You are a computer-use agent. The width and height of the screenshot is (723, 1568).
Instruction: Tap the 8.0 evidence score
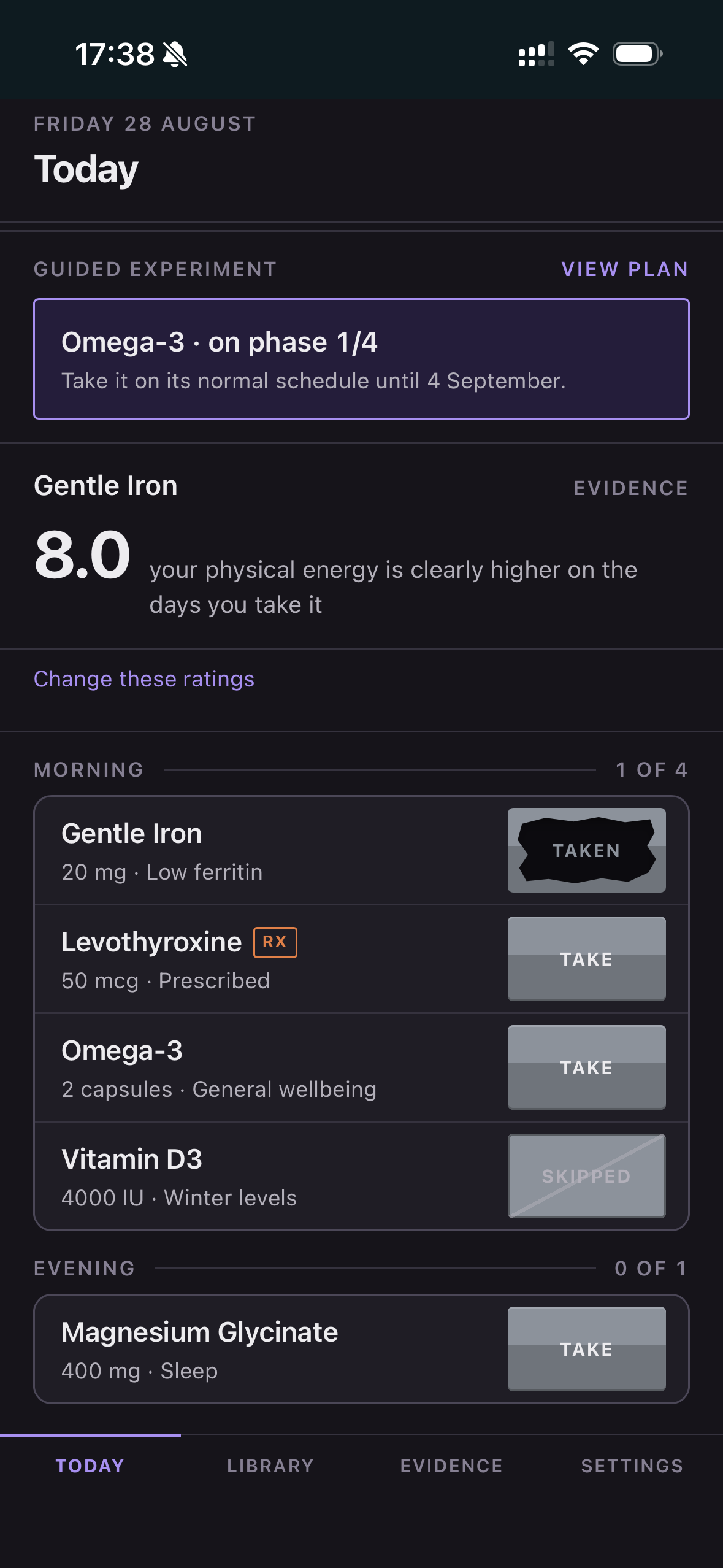(x=82, y=555)
